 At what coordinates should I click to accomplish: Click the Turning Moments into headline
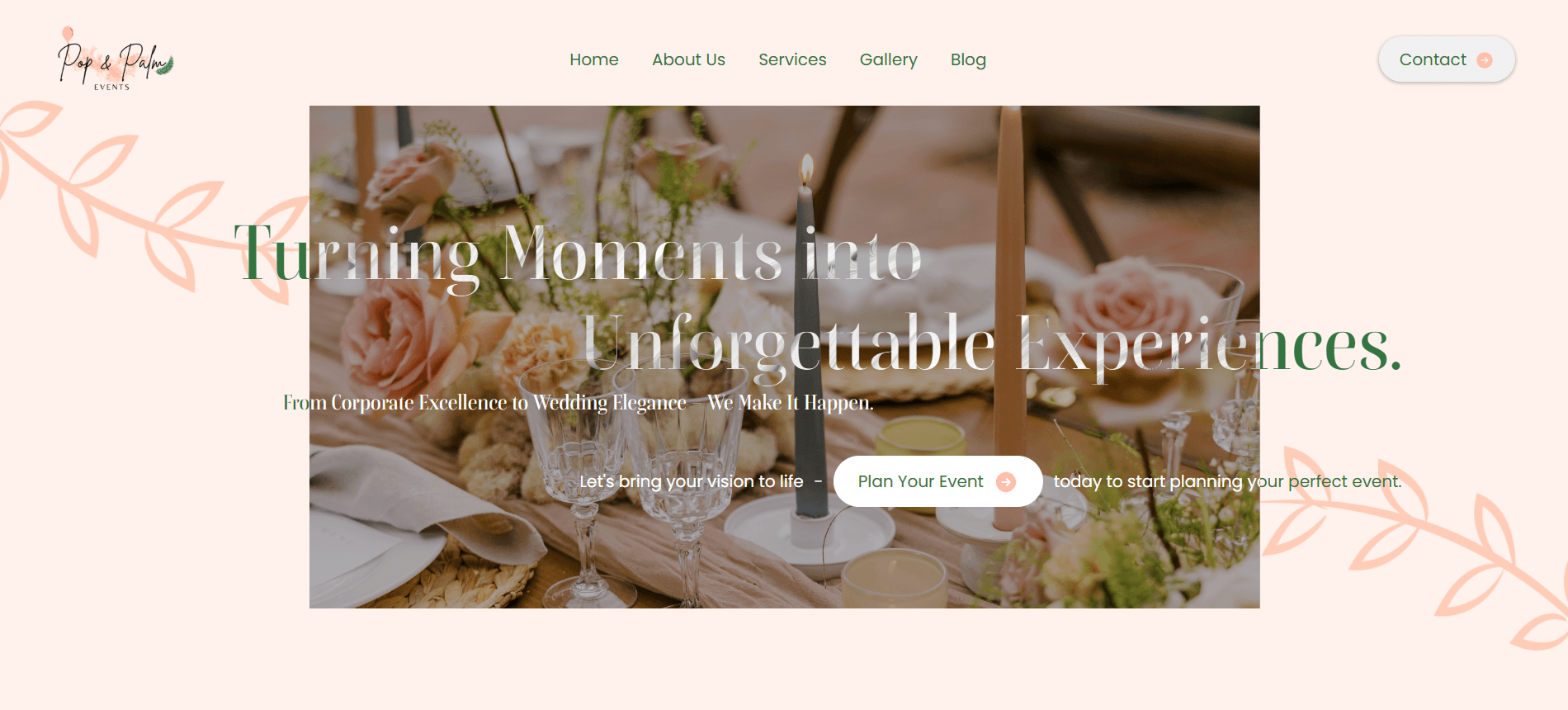[x=578, y=254]
